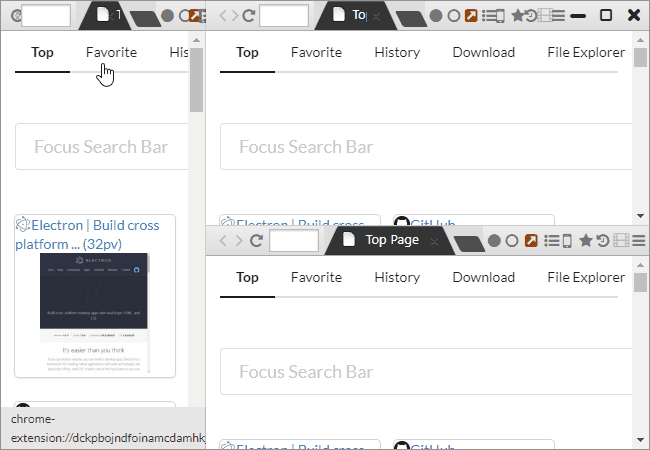Open history clock icon in top-right panel
This screenshot has height=450, width=650.
pos(531,16)
